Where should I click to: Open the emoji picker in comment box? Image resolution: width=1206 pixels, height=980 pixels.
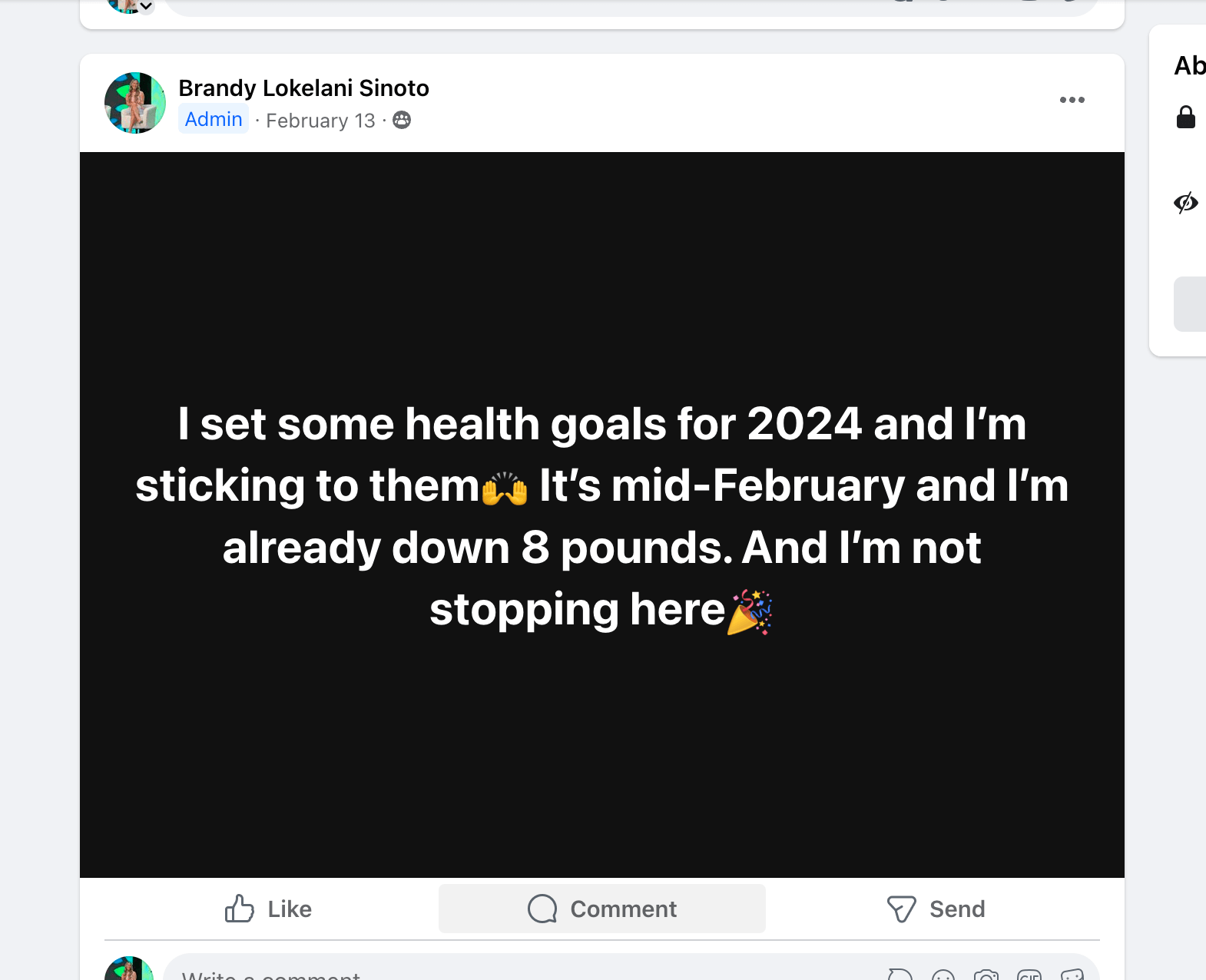tap(943, 975)
